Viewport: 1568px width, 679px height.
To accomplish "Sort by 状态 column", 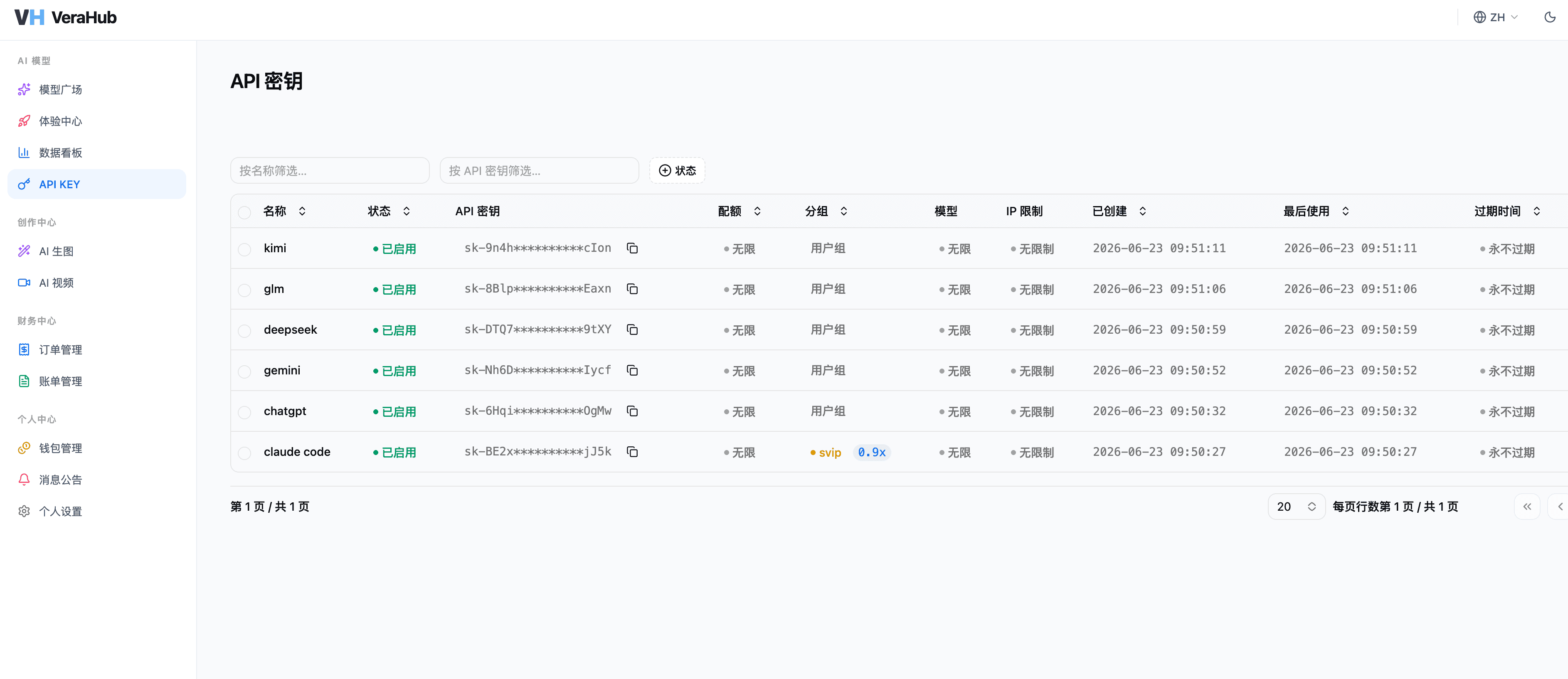I will coord(388,211).
